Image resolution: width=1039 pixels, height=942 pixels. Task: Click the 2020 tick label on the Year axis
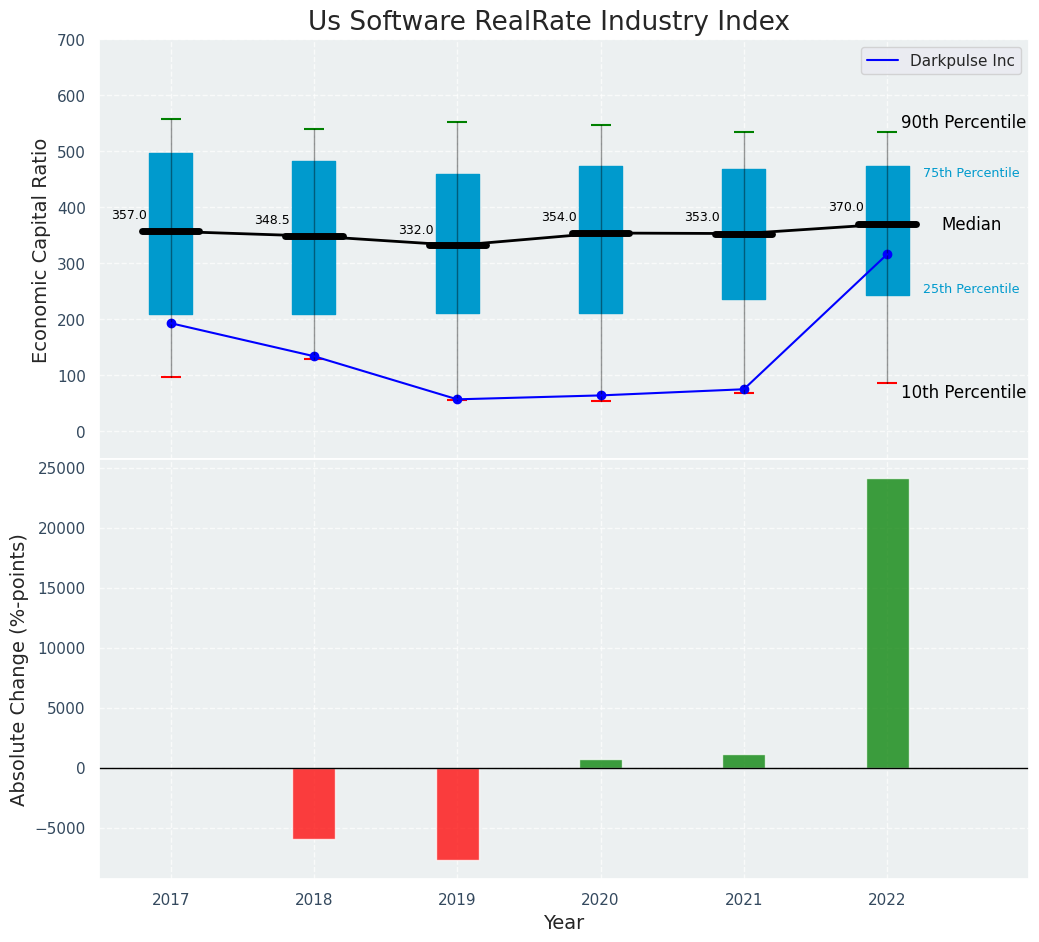(600, 900)
